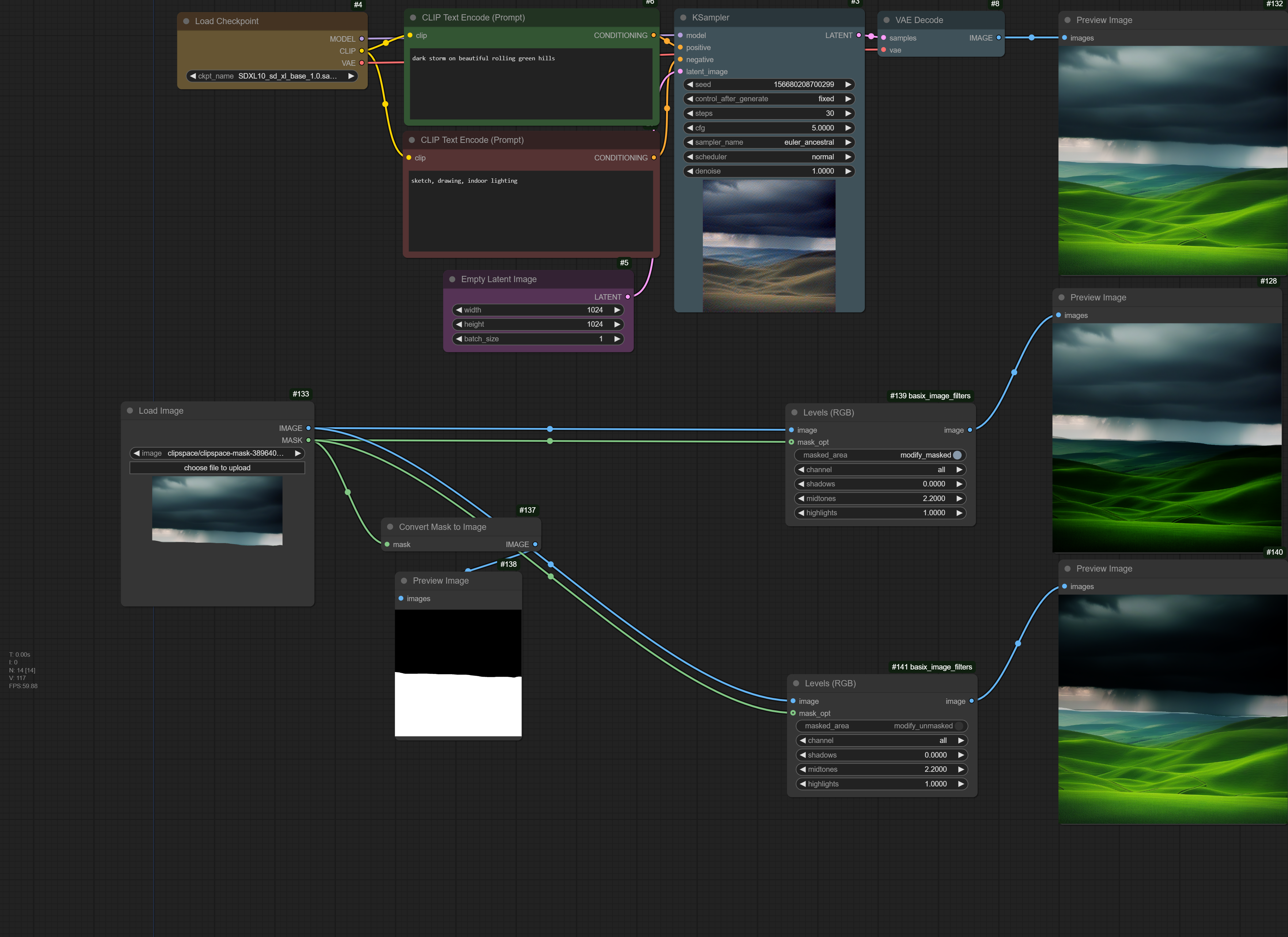The width and height of the screenshot is (1288, 937).
Task: Collapse the VAE Decode node title dot
Action: [887, 20]
